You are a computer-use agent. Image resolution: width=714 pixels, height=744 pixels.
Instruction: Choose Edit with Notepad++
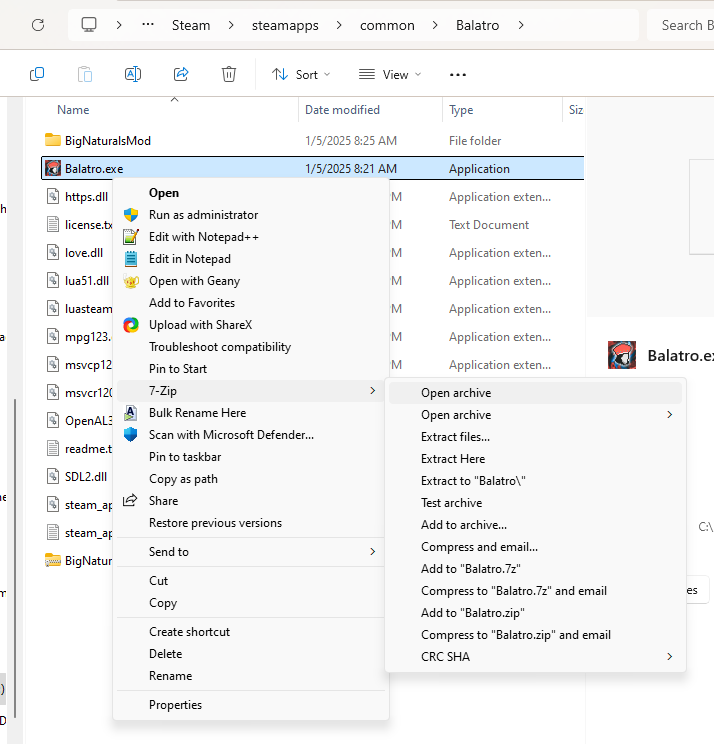pyautogui.click(x=250, y=237)
